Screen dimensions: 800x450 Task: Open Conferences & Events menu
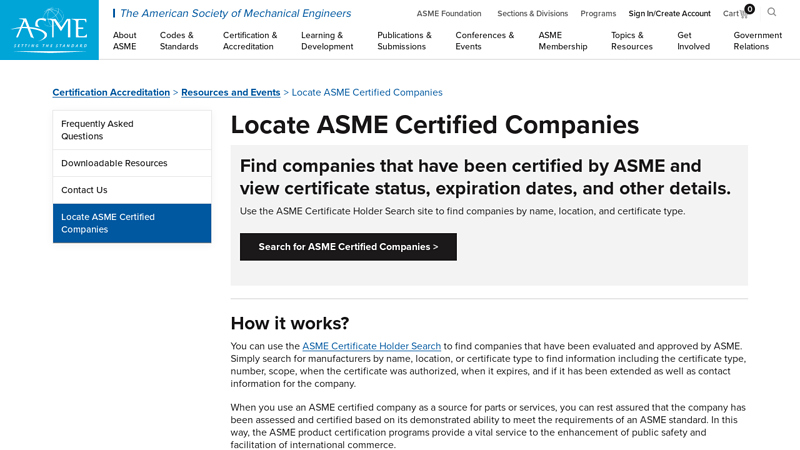click(x=485, y=41)
